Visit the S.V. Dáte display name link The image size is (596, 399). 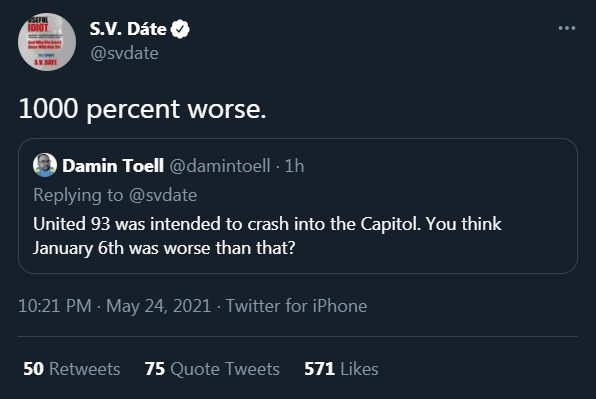point(128,29)
